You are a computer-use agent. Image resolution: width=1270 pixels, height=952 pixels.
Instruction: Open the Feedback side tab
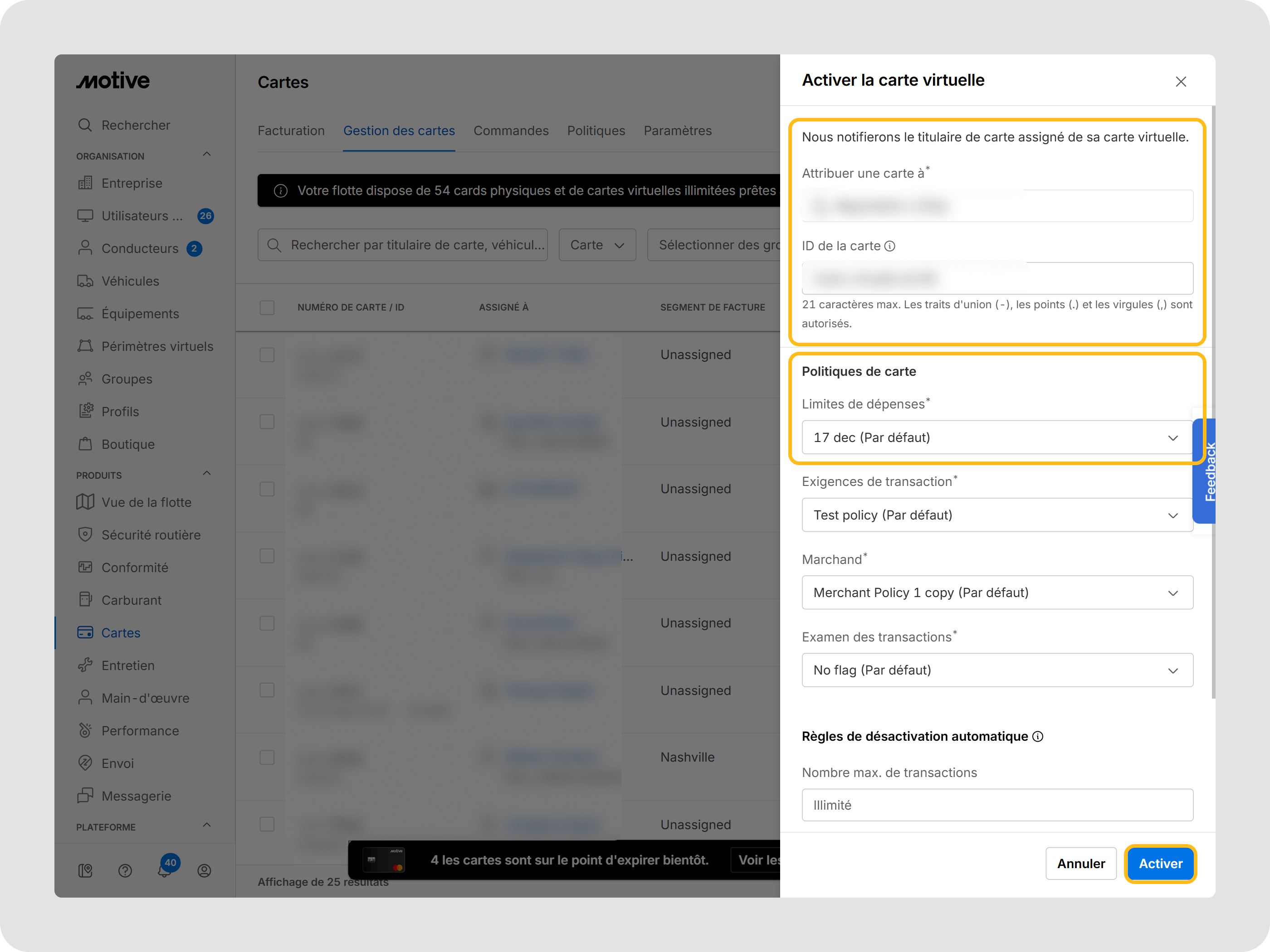(1205, 471)
